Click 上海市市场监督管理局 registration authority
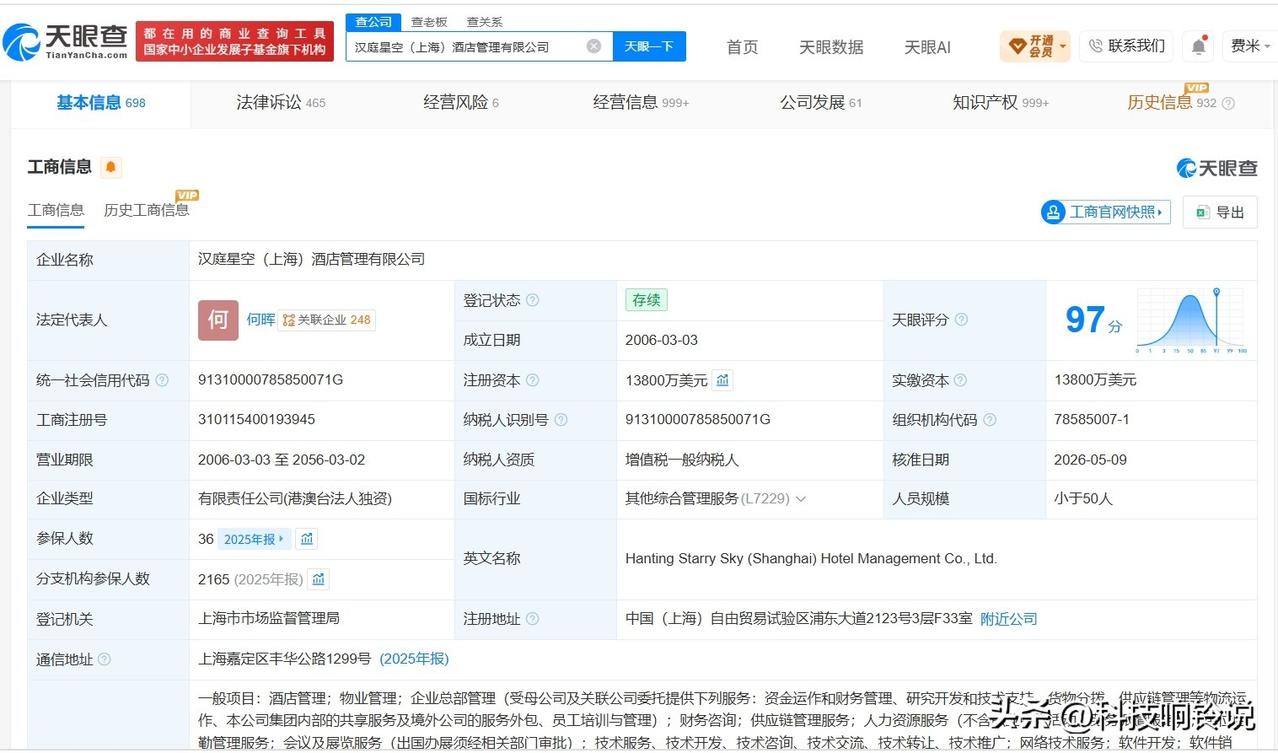The width and height of the screenshot is (1278, 753). coord(269,619)
